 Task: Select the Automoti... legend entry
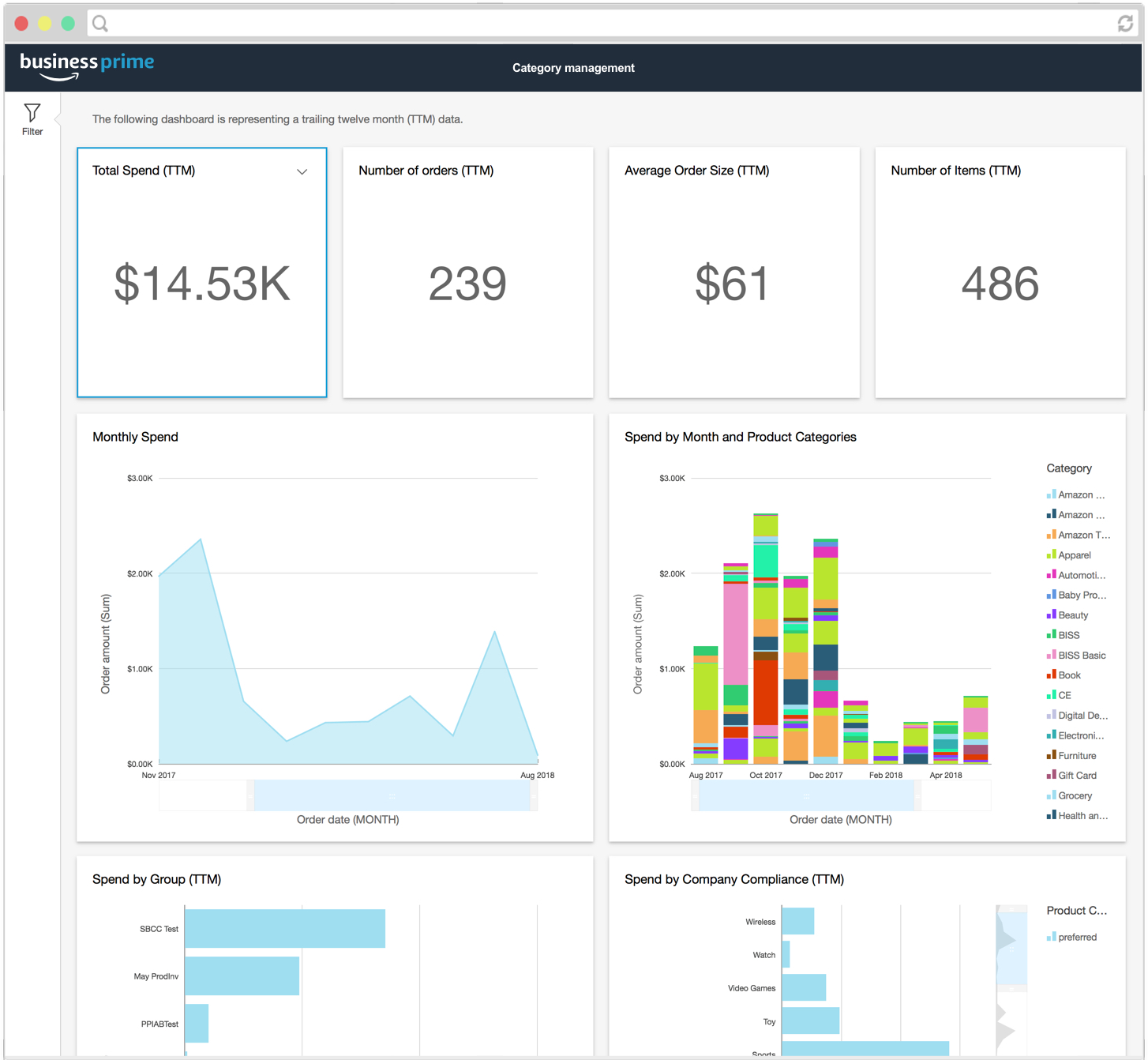tap(1076, 575)
